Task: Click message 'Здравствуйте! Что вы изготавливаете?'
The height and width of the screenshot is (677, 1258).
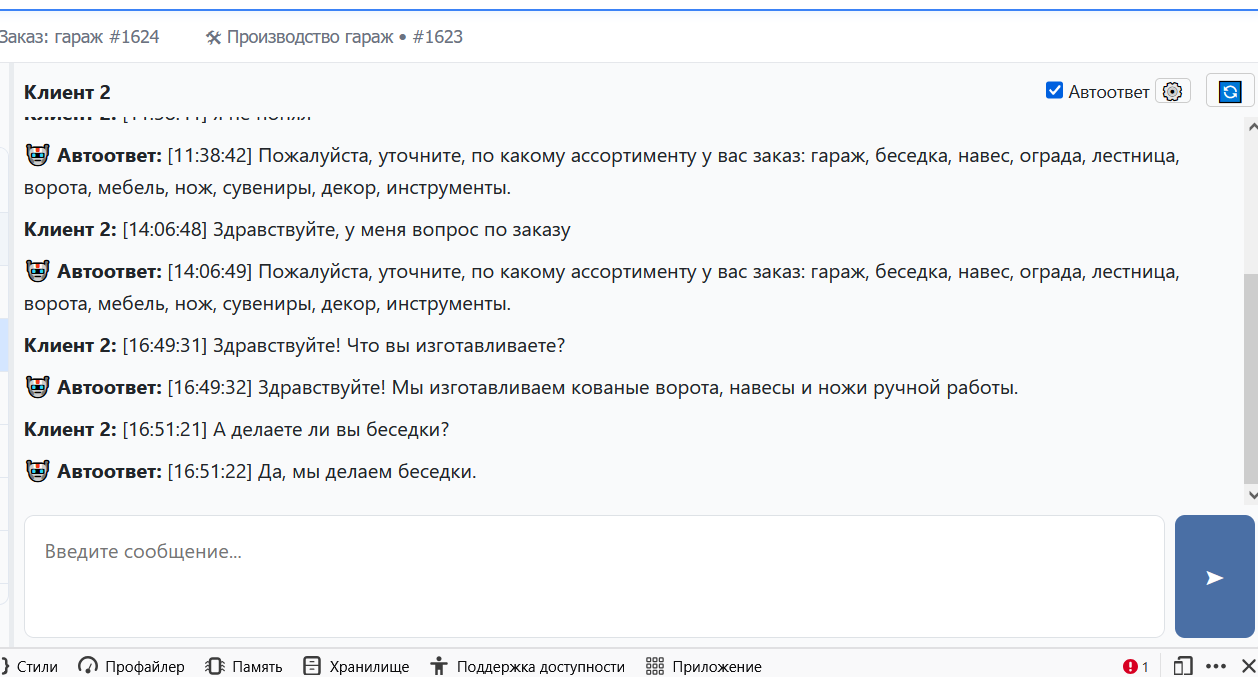Action: tap(389, 345)
